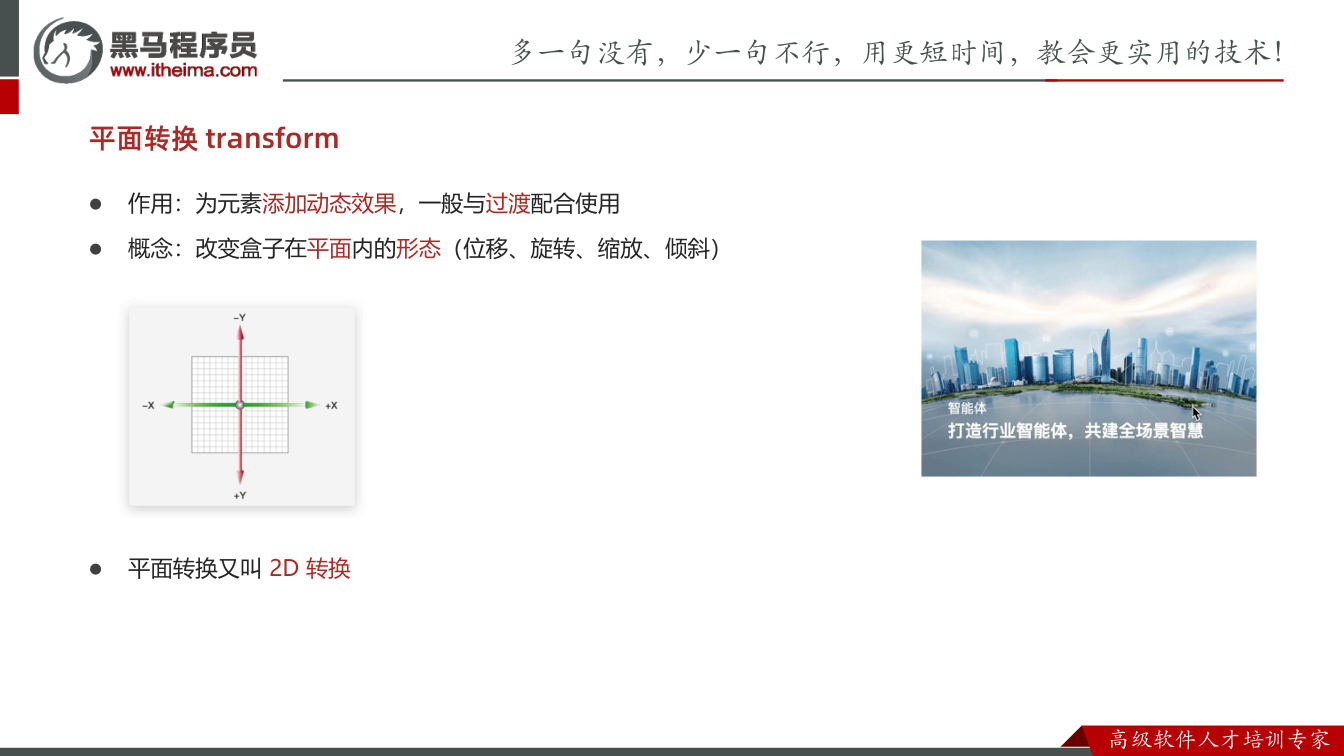The width and height of the screenshot is (1344, 756).
Task: Click the -Y label on the diagram
Action: [x=240, y=317]
